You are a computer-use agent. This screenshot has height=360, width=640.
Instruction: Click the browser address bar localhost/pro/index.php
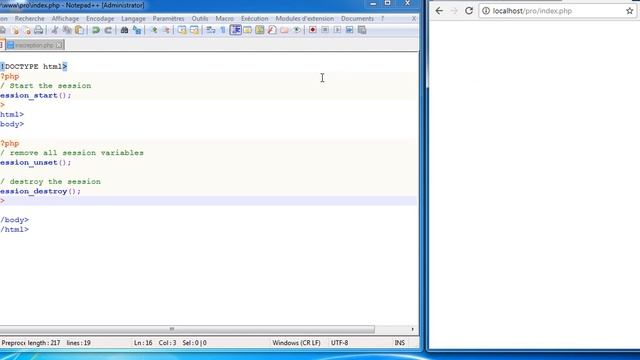tap(558, 11)
